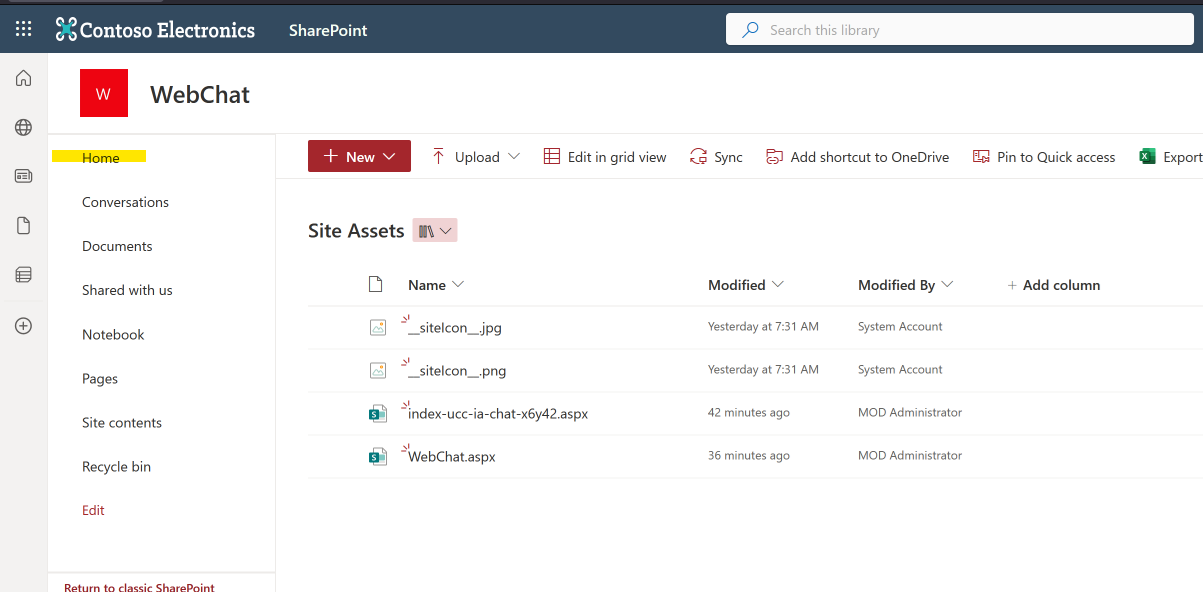The width and height of the screenshot is (1203, 592).
Task: Click file type column header icon
Action: coord(376,285)
